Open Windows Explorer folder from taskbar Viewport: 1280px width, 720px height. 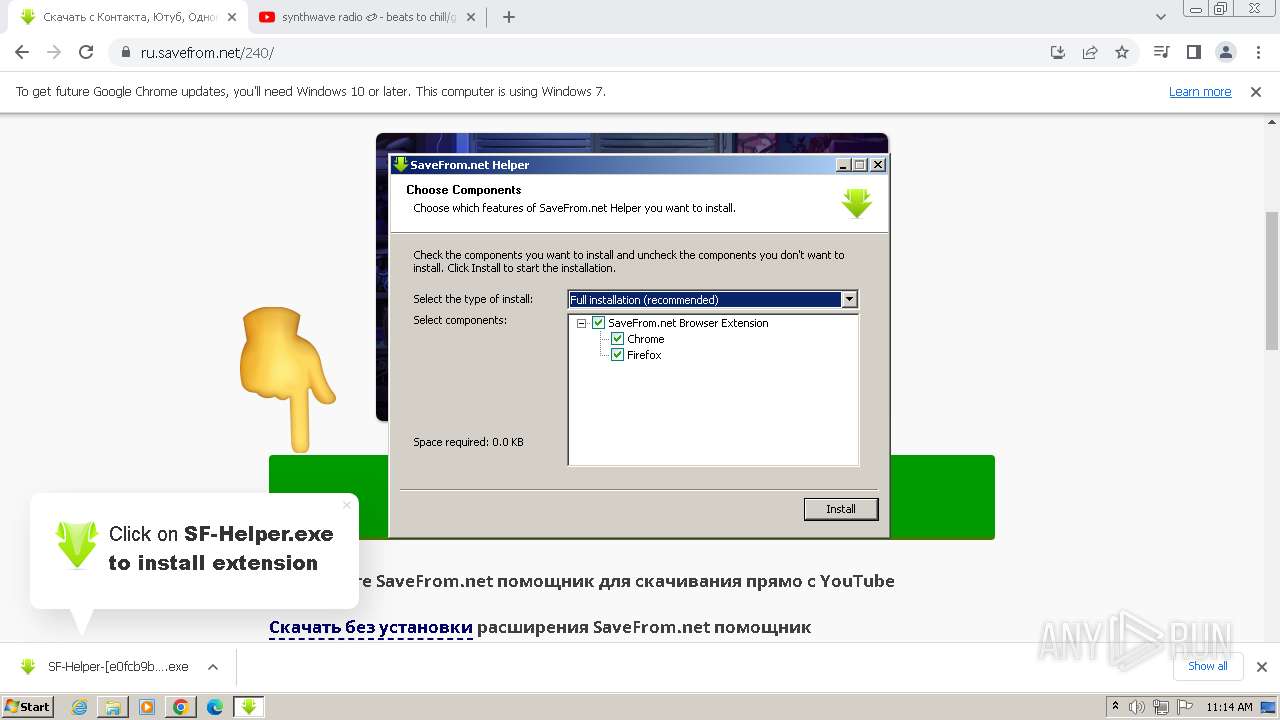[x=113, y=707]
